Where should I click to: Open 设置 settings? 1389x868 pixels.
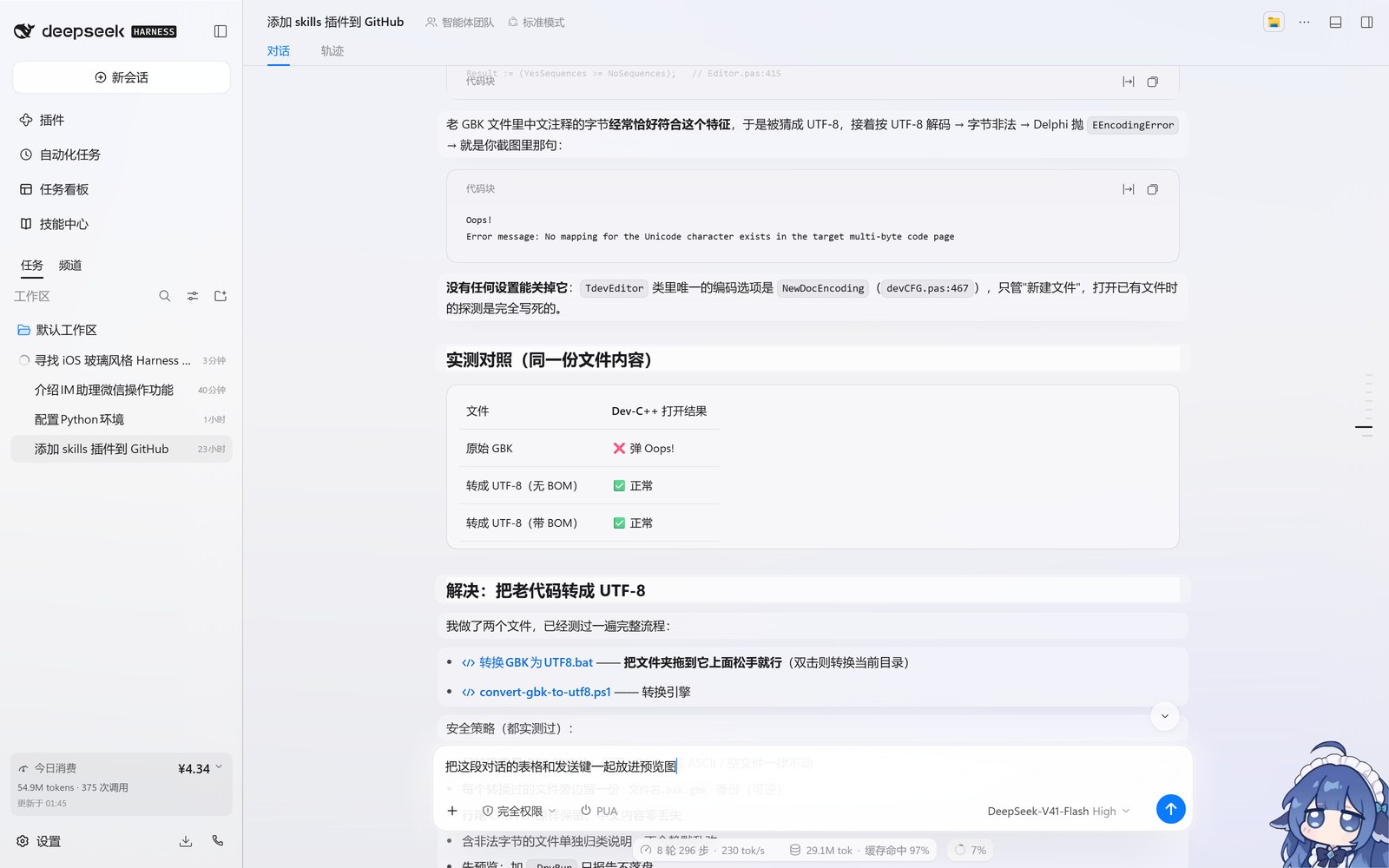(x=39, y=841)
